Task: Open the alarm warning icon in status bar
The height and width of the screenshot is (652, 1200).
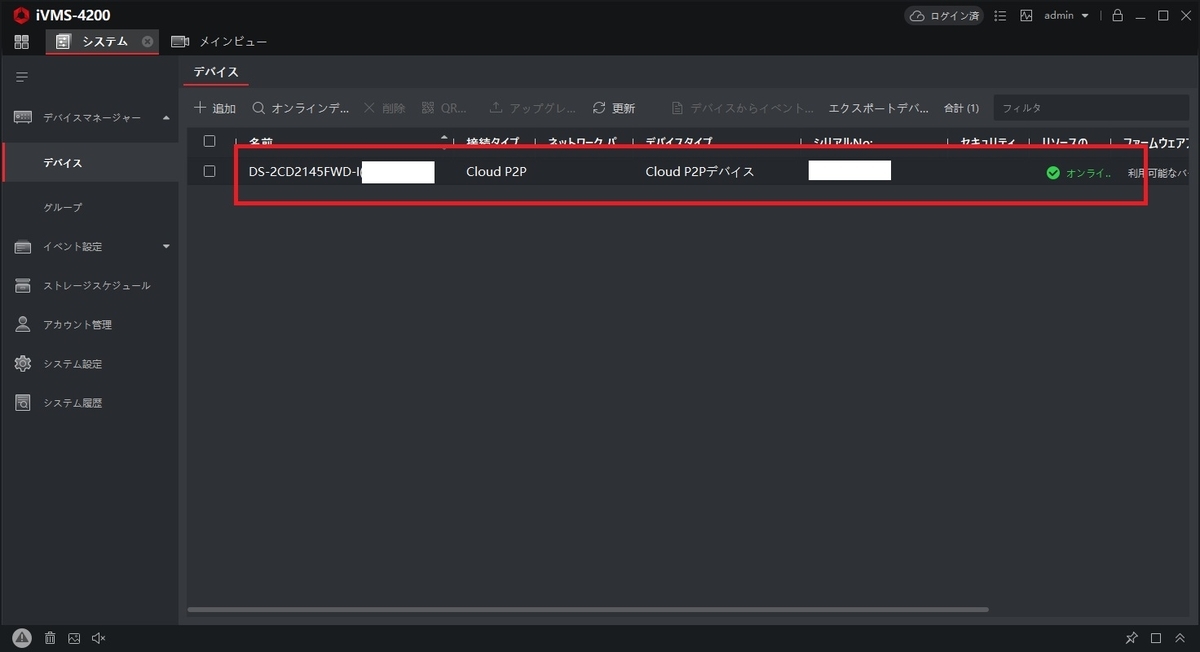Action: click(21, 638)
